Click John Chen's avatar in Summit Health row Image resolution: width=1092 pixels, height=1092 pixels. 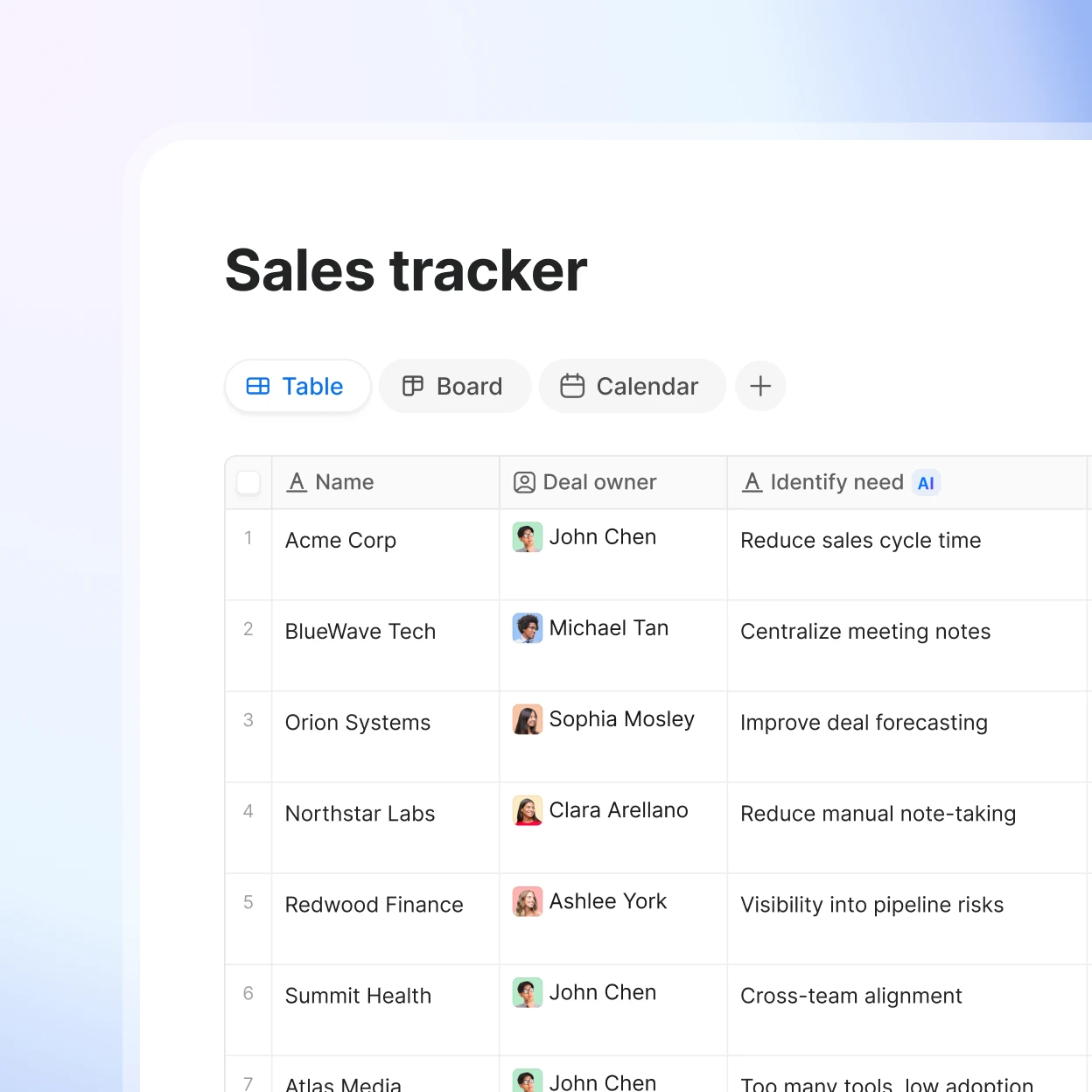[528, 992]
